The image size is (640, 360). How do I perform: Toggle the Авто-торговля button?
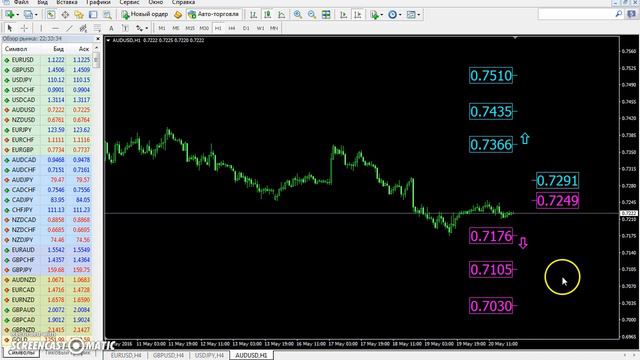pos(213,15)
